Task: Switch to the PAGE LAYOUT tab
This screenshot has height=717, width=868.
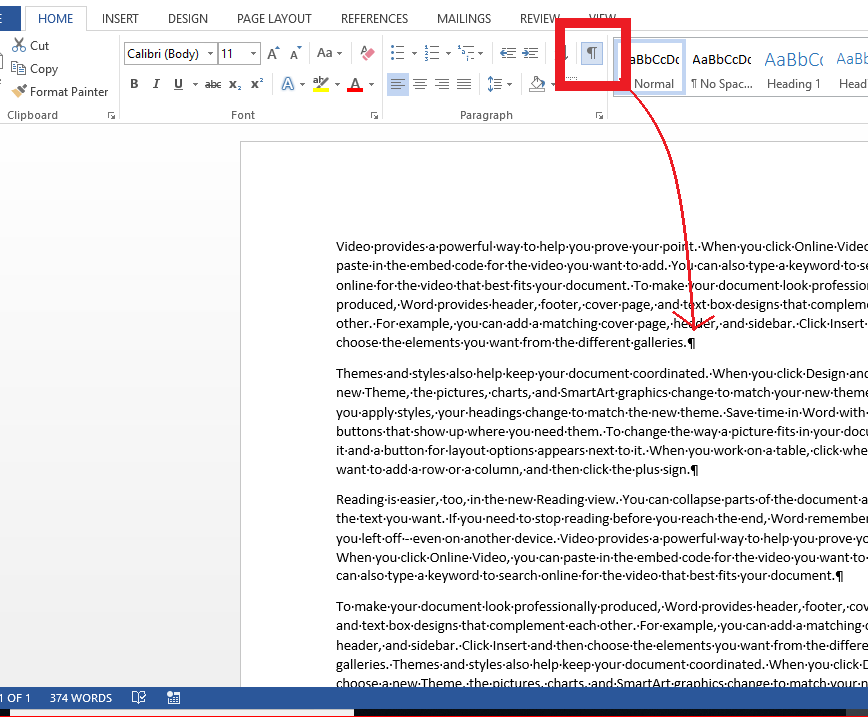Action: tap(274, 19)
